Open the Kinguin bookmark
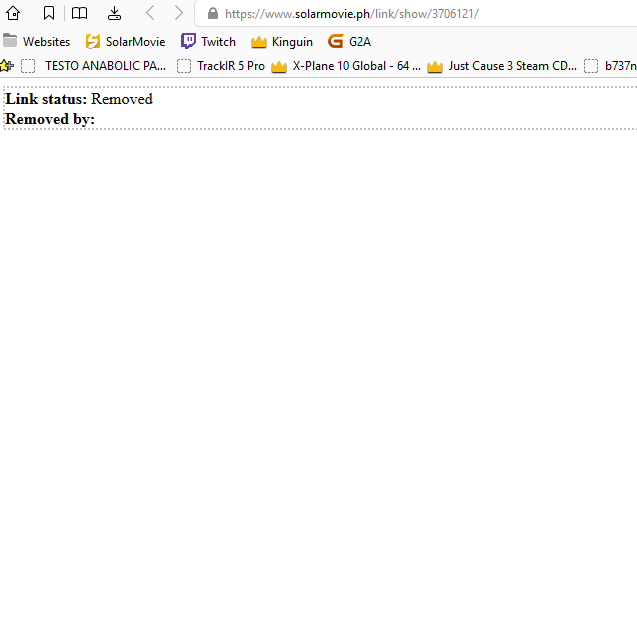This screenshot has height=641, width=637. click(282, 42)
